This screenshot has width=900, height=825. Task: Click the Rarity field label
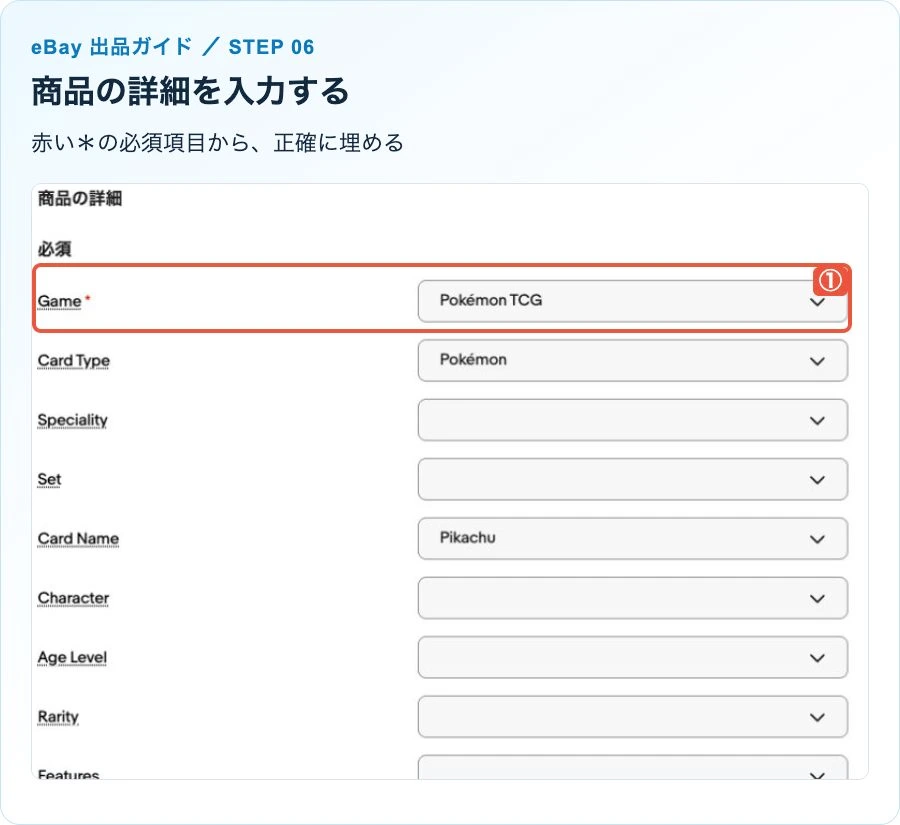click(x=58, y=717)
